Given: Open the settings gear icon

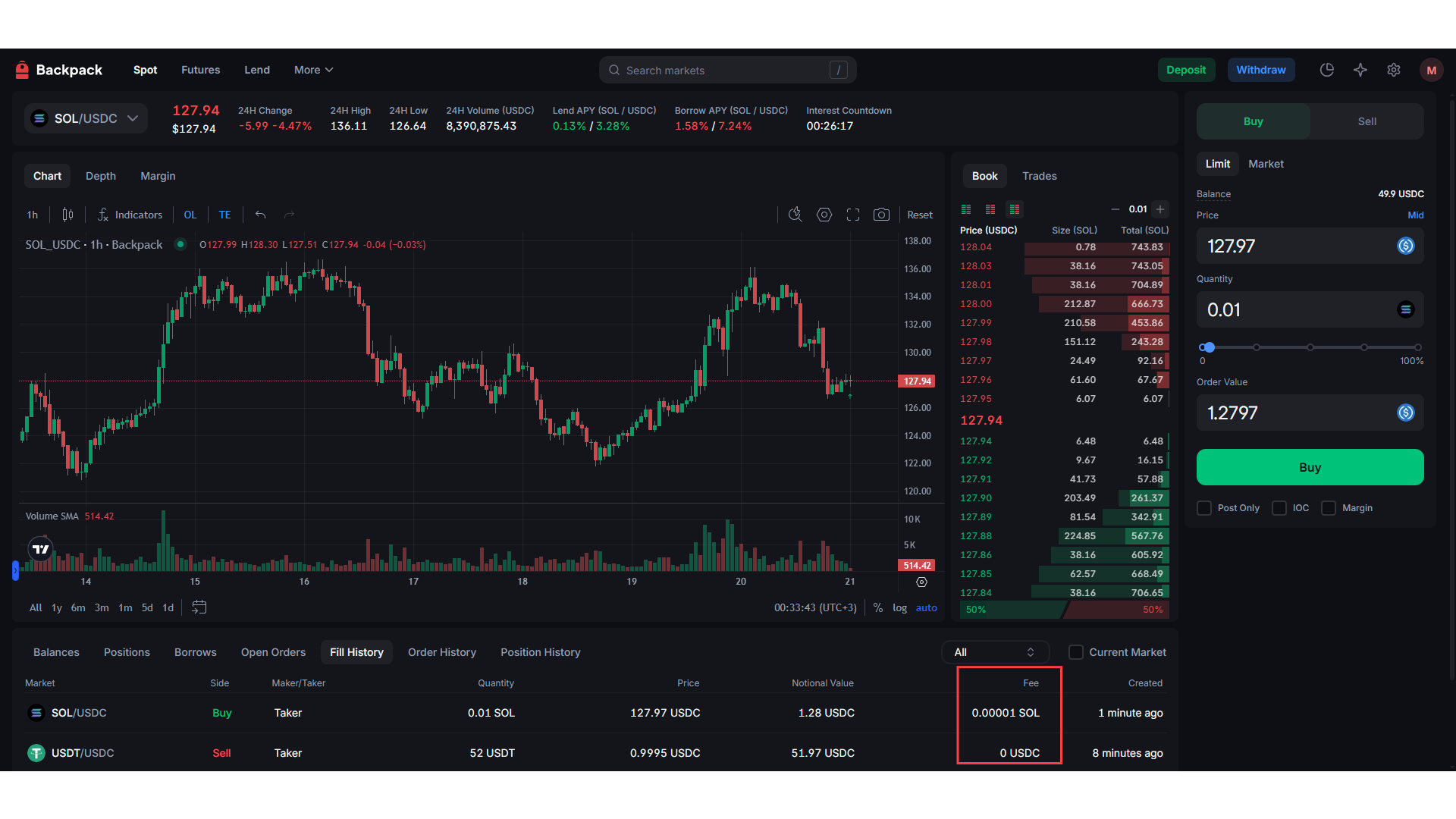Looking at the screenshot, I should [x=1394, y=70].
